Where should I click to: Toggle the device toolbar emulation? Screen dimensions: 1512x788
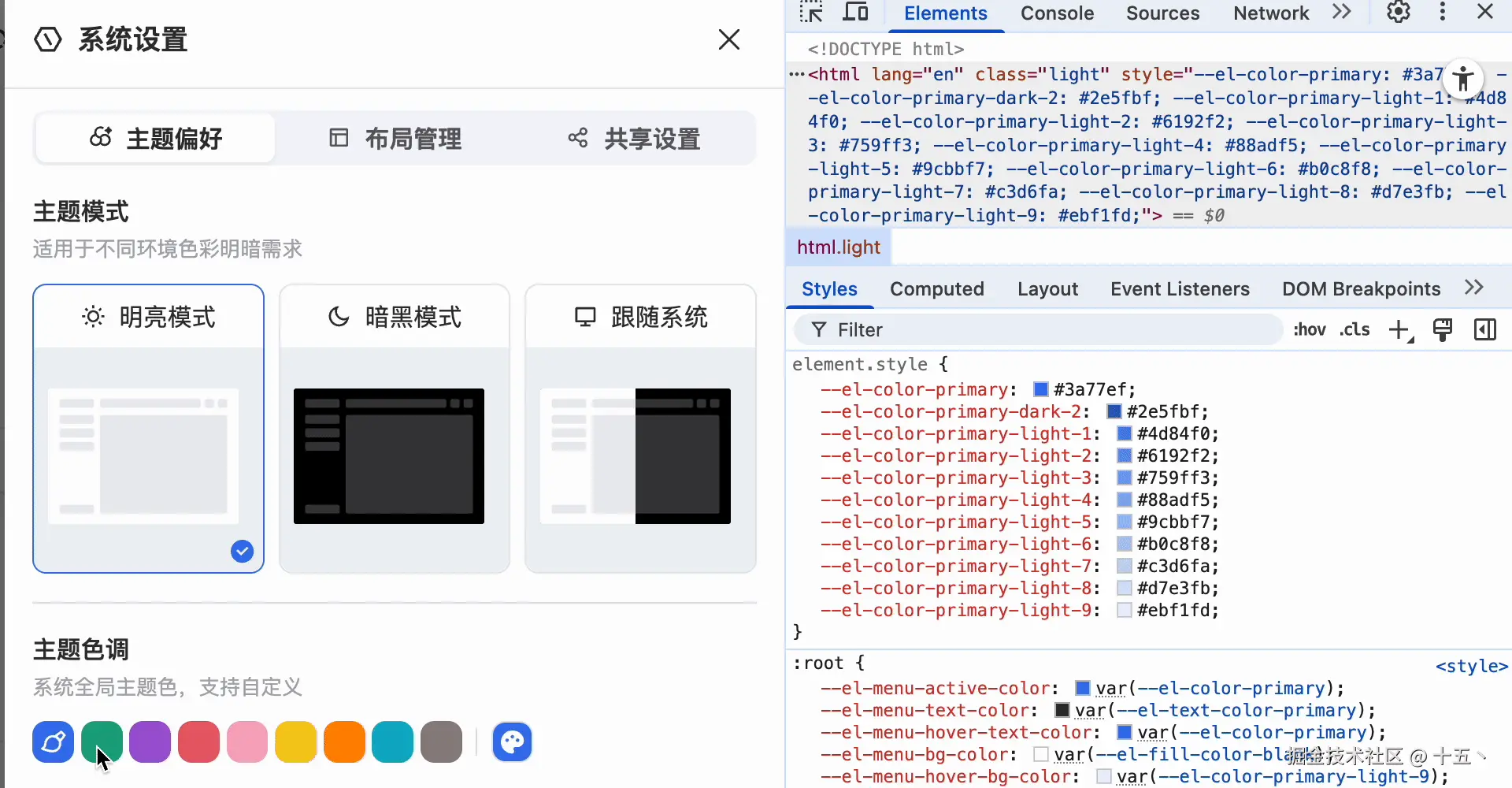pos(856,12)
